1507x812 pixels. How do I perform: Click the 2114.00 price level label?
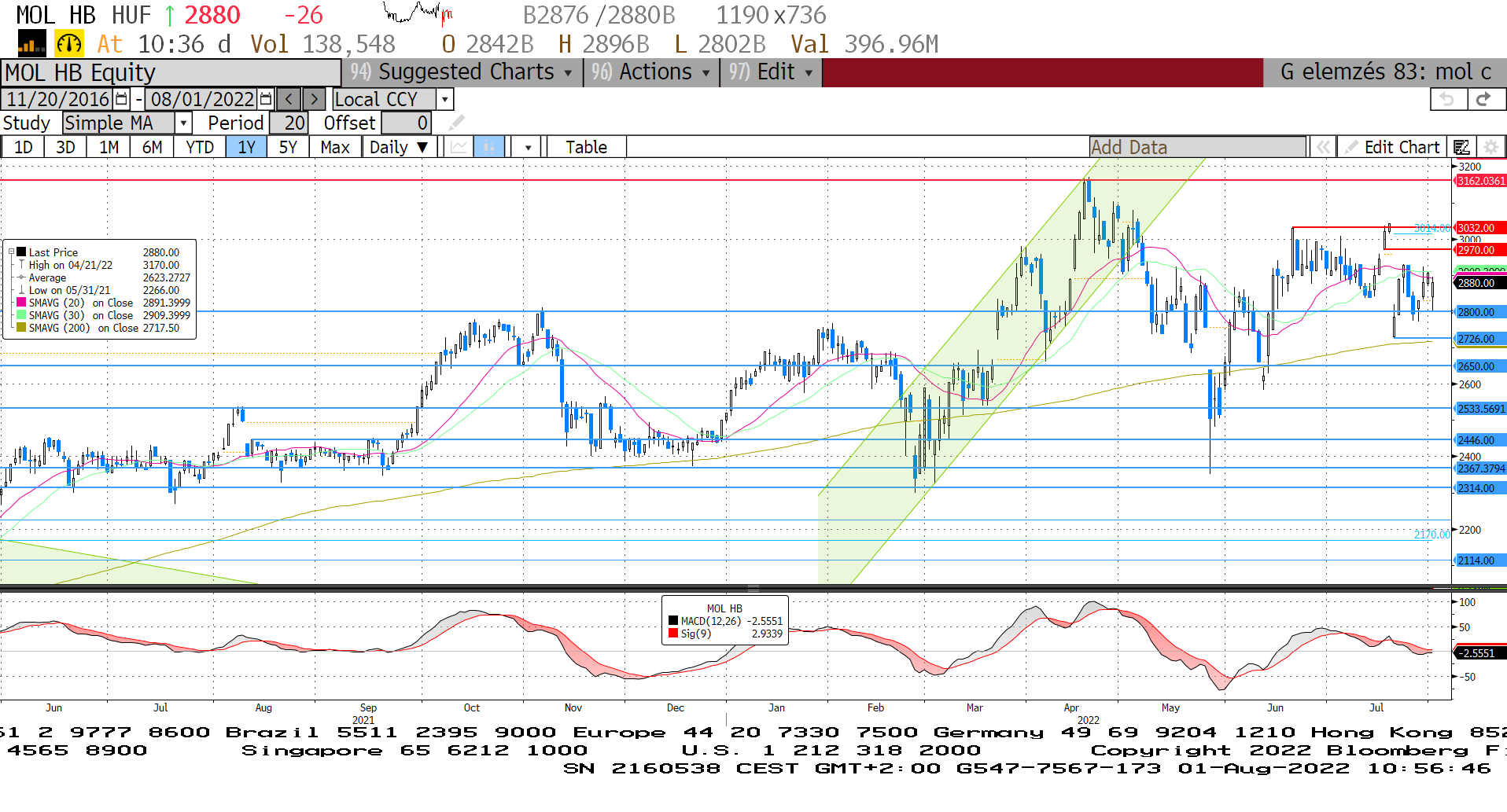[1480, 560]
